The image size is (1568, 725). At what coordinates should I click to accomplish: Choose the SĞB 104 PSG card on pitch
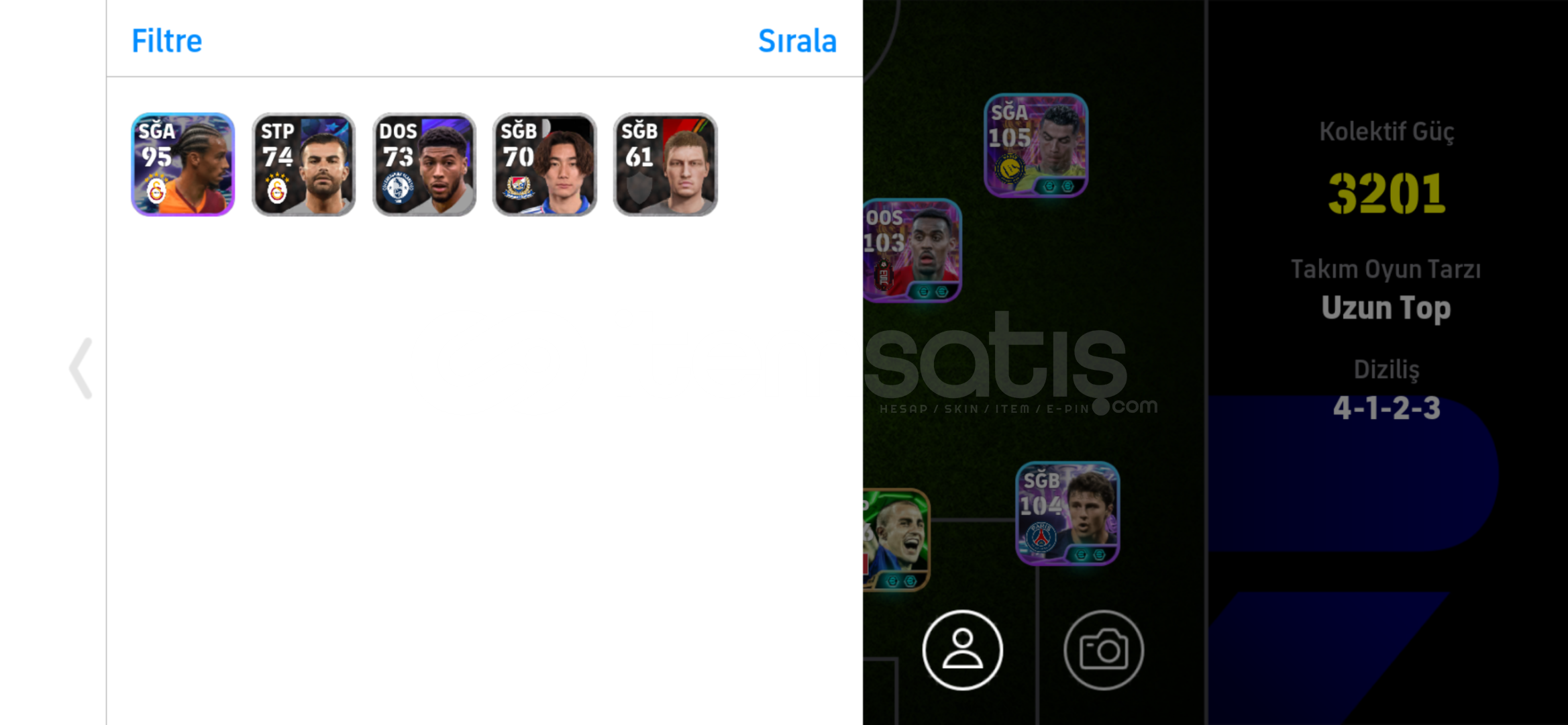(x=1067, y=513)
